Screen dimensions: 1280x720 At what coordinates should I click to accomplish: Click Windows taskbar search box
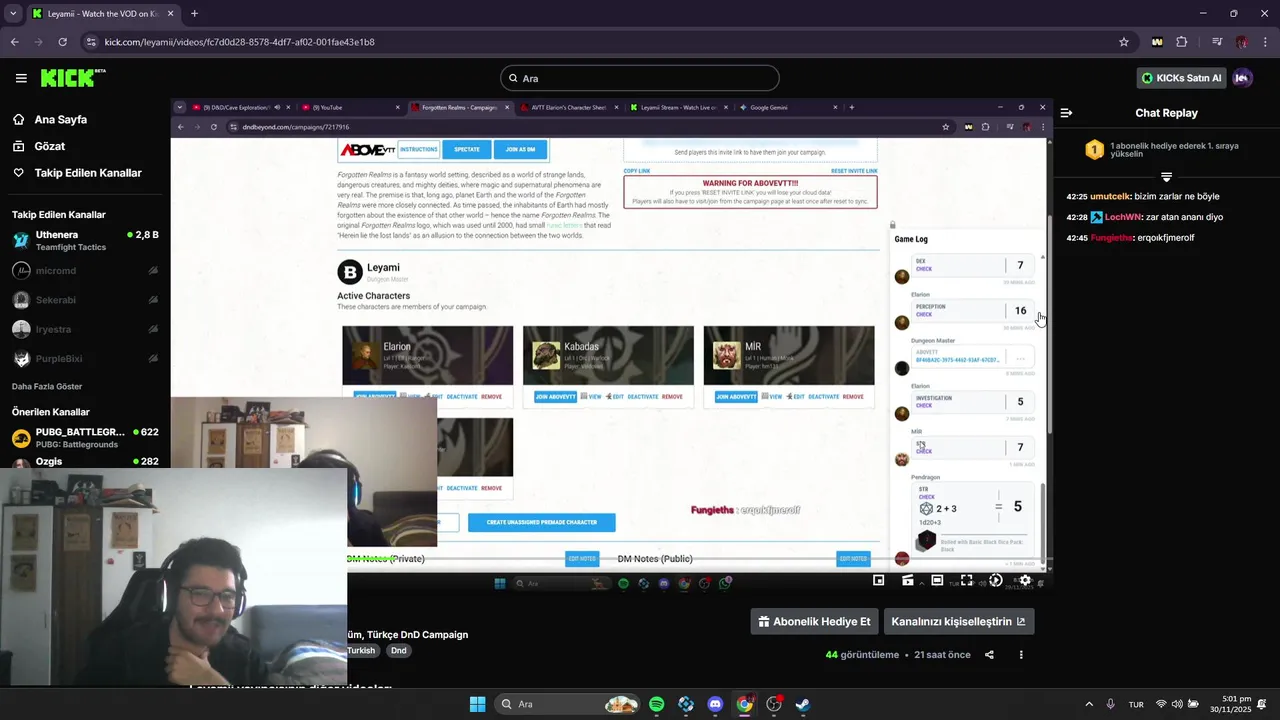click(x=567, y=704)
